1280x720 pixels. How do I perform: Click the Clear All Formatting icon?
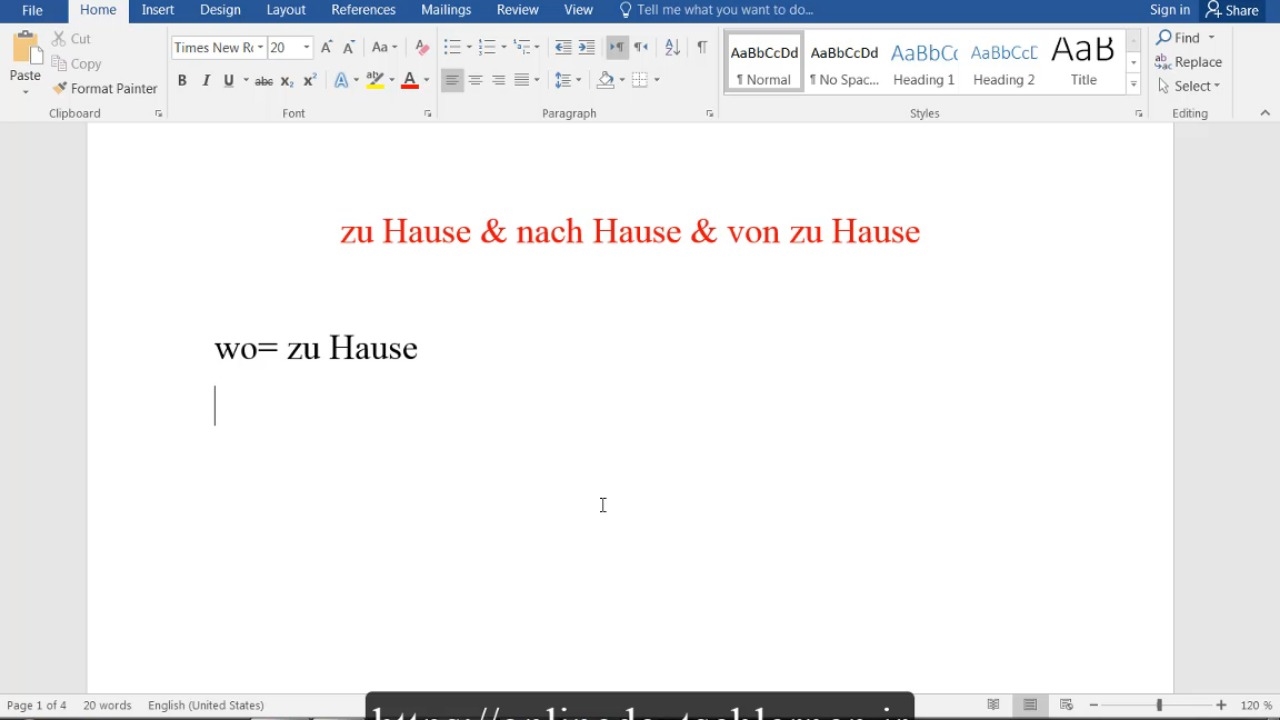point(422,47)
